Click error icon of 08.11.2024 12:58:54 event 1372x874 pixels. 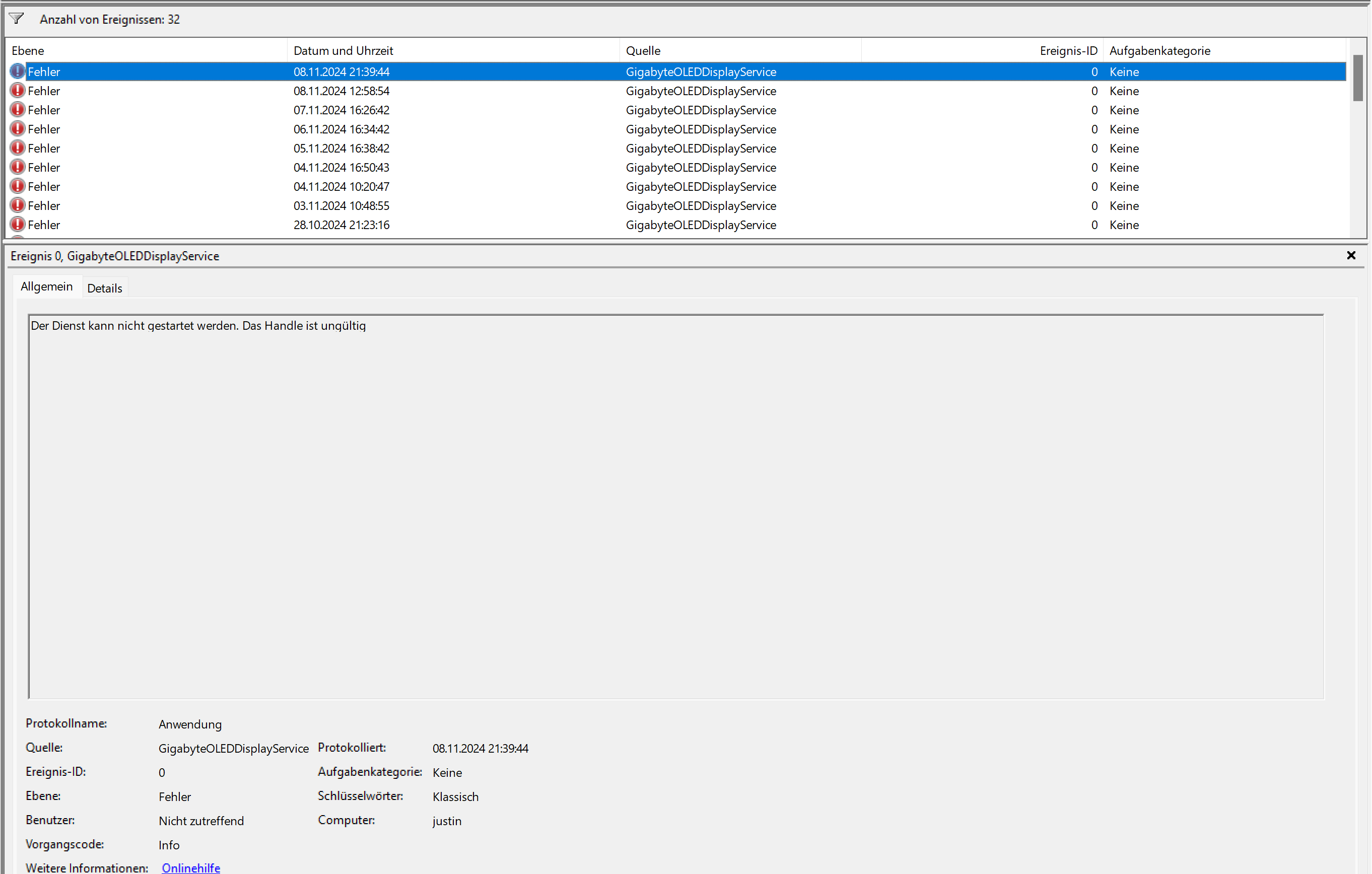click(18, 91)
